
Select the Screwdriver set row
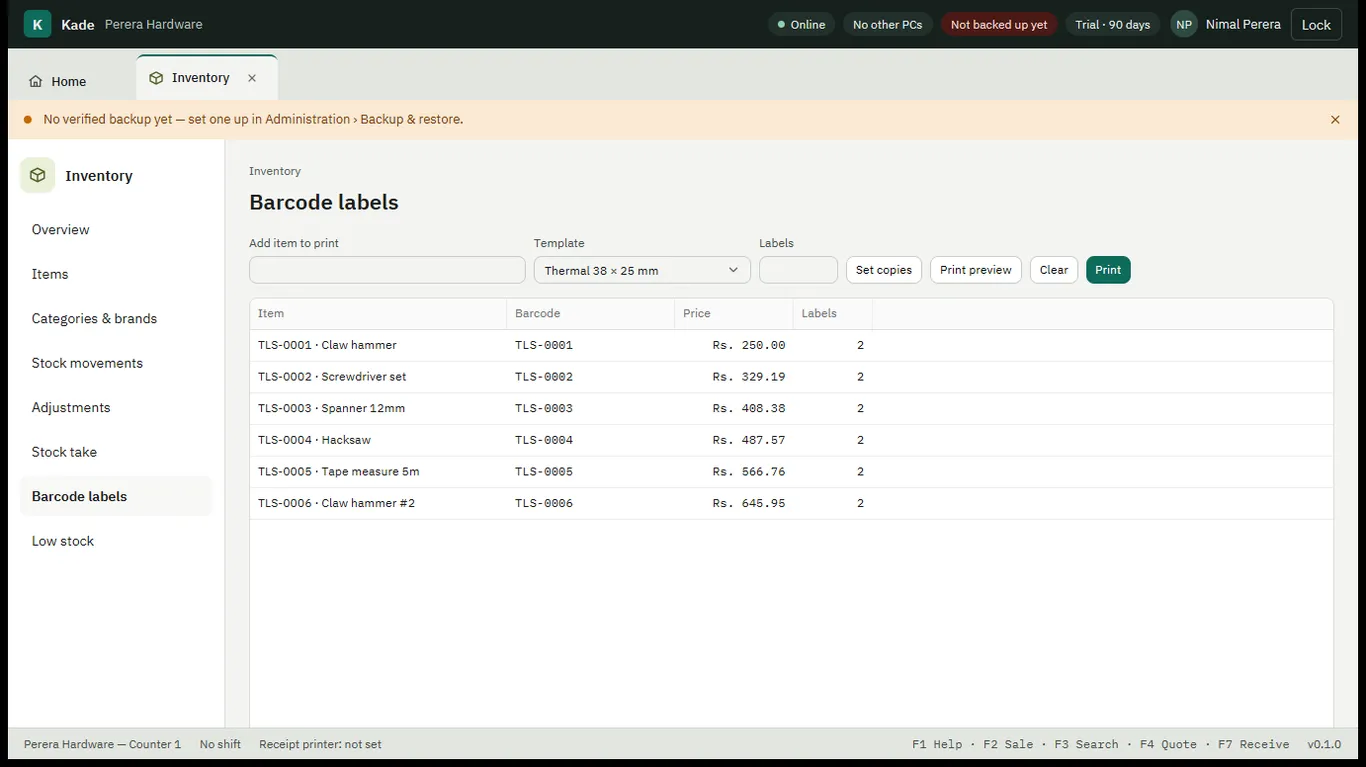[x=791, y=377]
